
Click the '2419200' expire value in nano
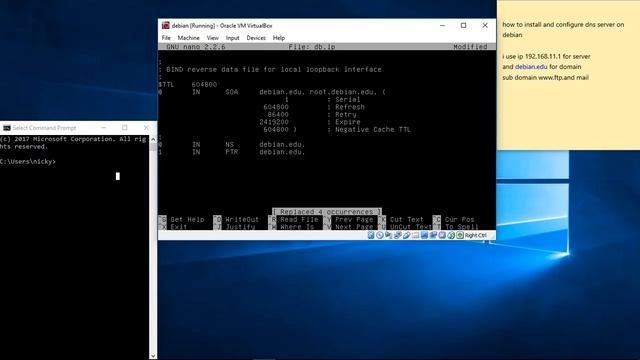click(274, 122)
